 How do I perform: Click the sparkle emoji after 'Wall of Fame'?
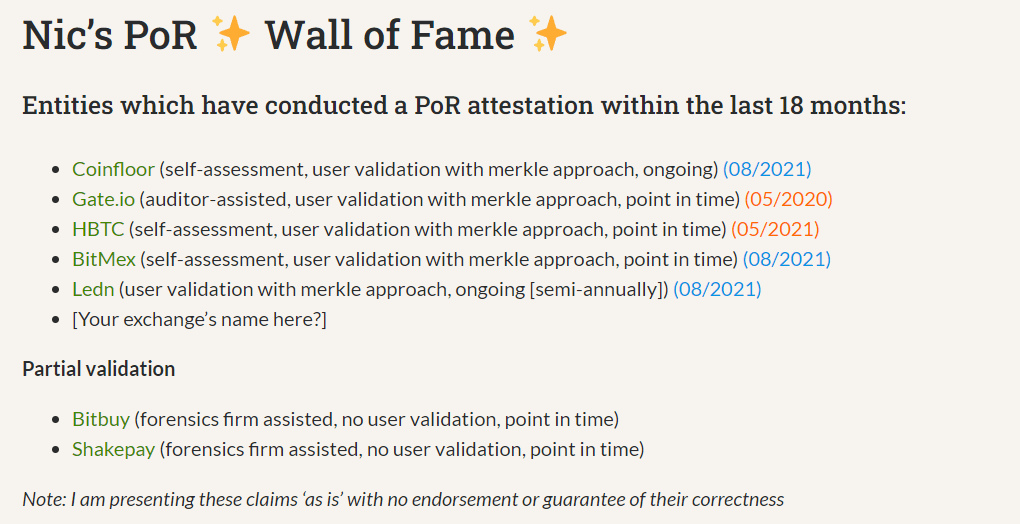coord(548,34)
